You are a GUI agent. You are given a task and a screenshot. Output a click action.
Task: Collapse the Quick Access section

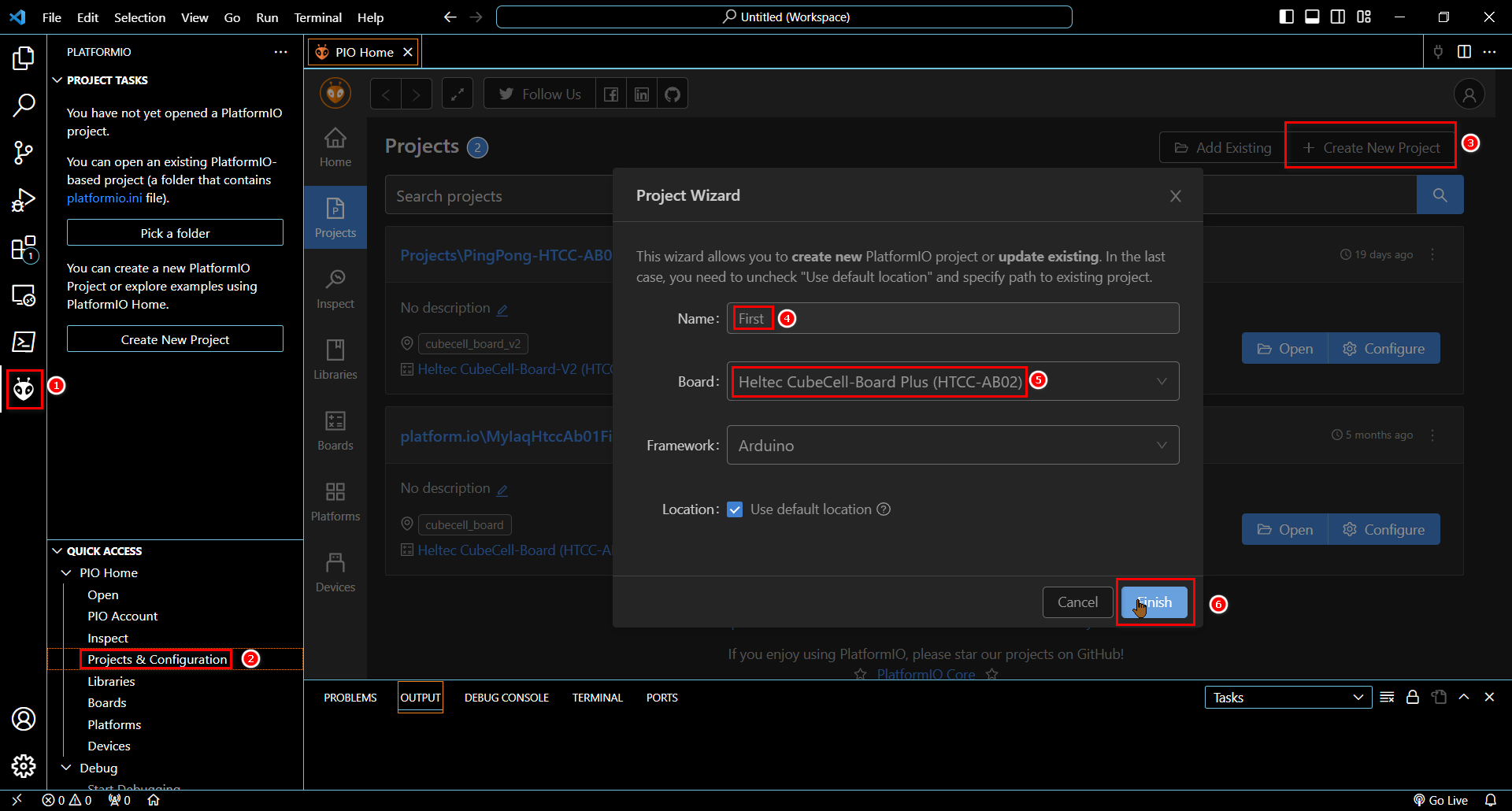[57, 551]
